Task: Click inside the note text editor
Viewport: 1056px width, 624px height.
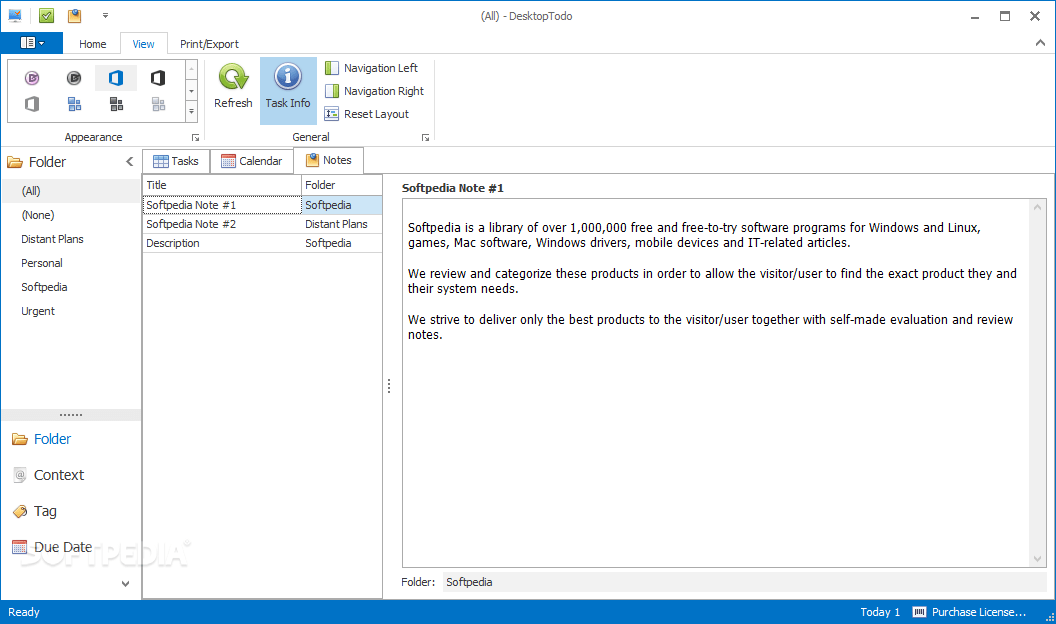Action: pyautogui.click(x=717, y=383)
